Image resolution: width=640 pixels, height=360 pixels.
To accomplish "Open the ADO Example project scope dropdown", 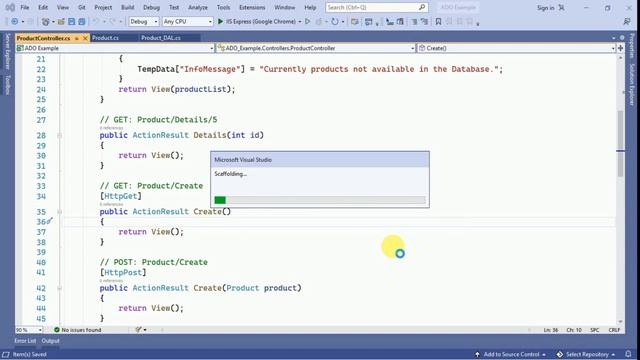I will pos(115,48).
